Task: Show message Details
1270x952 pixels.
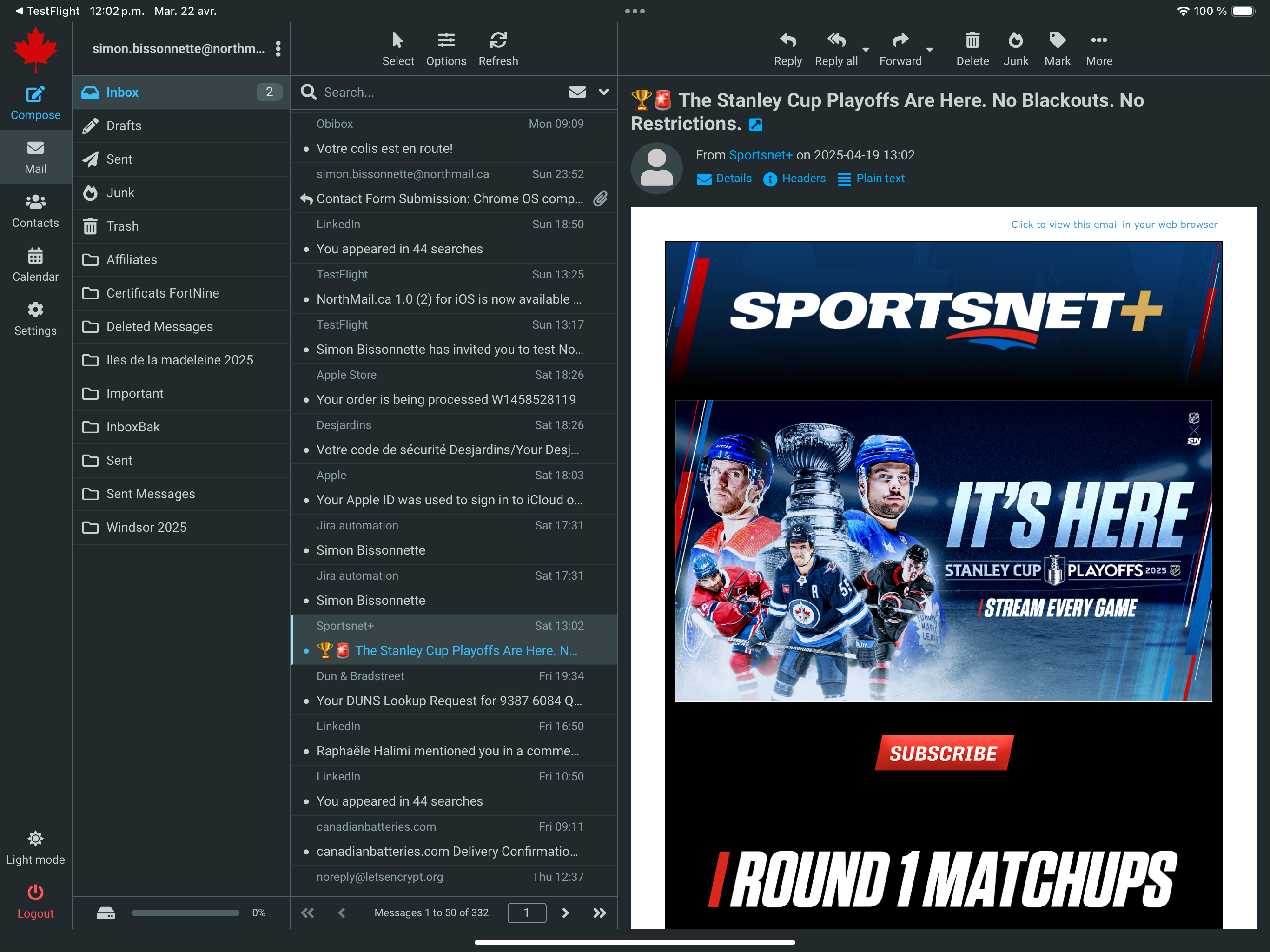Action: 724,178
